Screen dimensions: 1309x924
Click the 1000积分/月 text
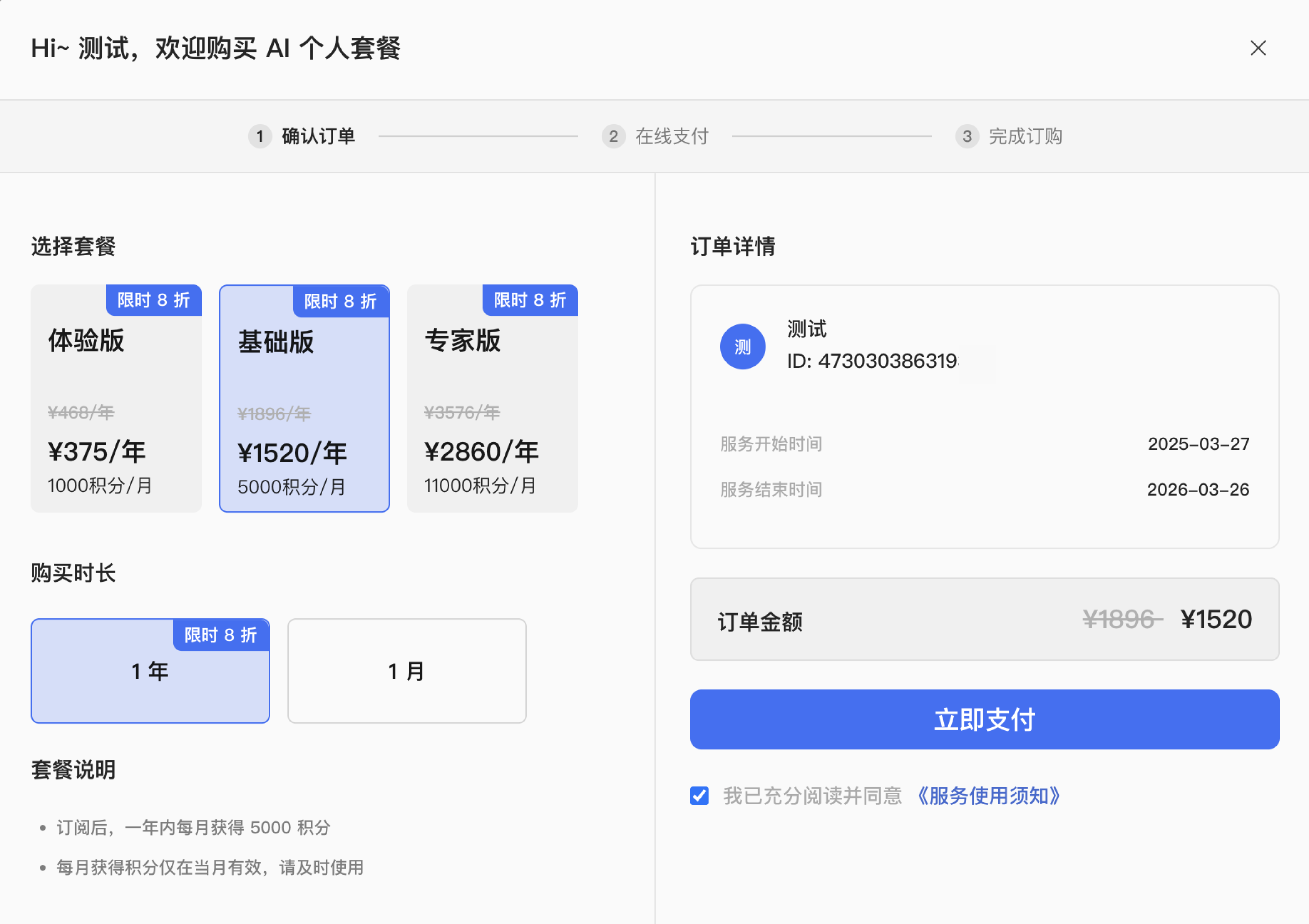[x=100, y=486]
